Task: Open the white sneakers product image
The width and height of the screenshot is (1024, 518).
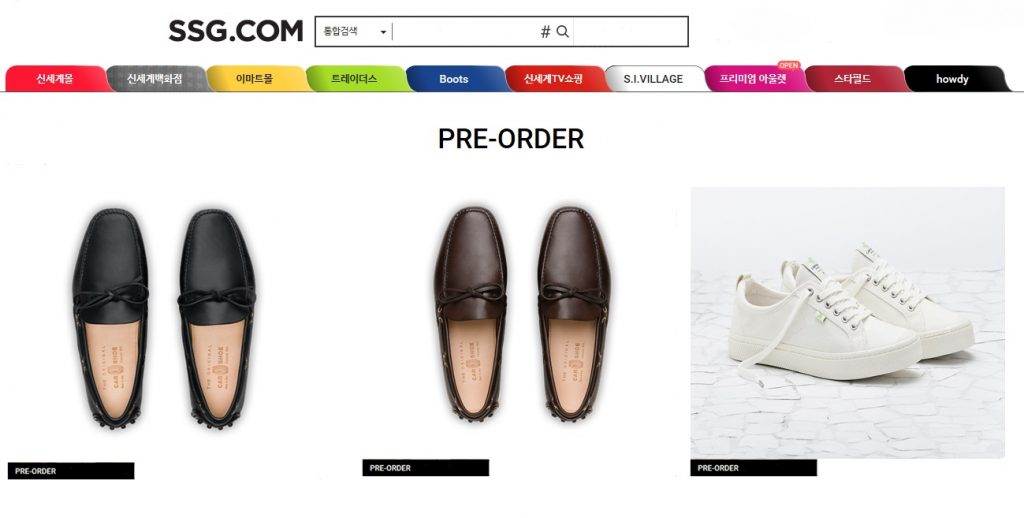Action: coord(847,320)
